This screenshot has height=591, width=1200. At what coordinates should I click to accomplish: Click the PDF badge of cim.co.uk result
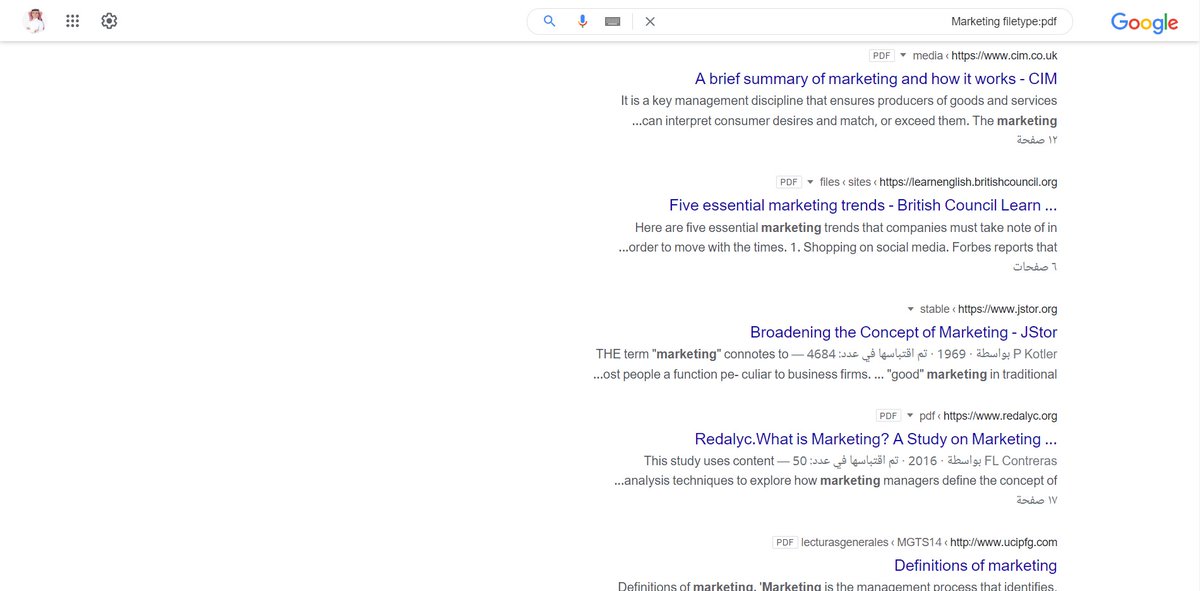point(881,56)
